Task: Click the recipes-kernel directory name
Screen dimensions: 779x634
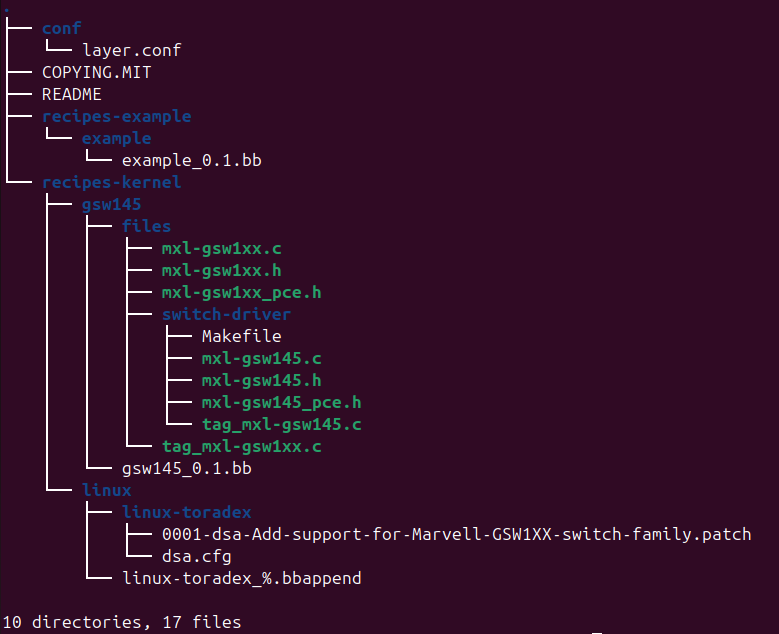Action: [111, 182]
